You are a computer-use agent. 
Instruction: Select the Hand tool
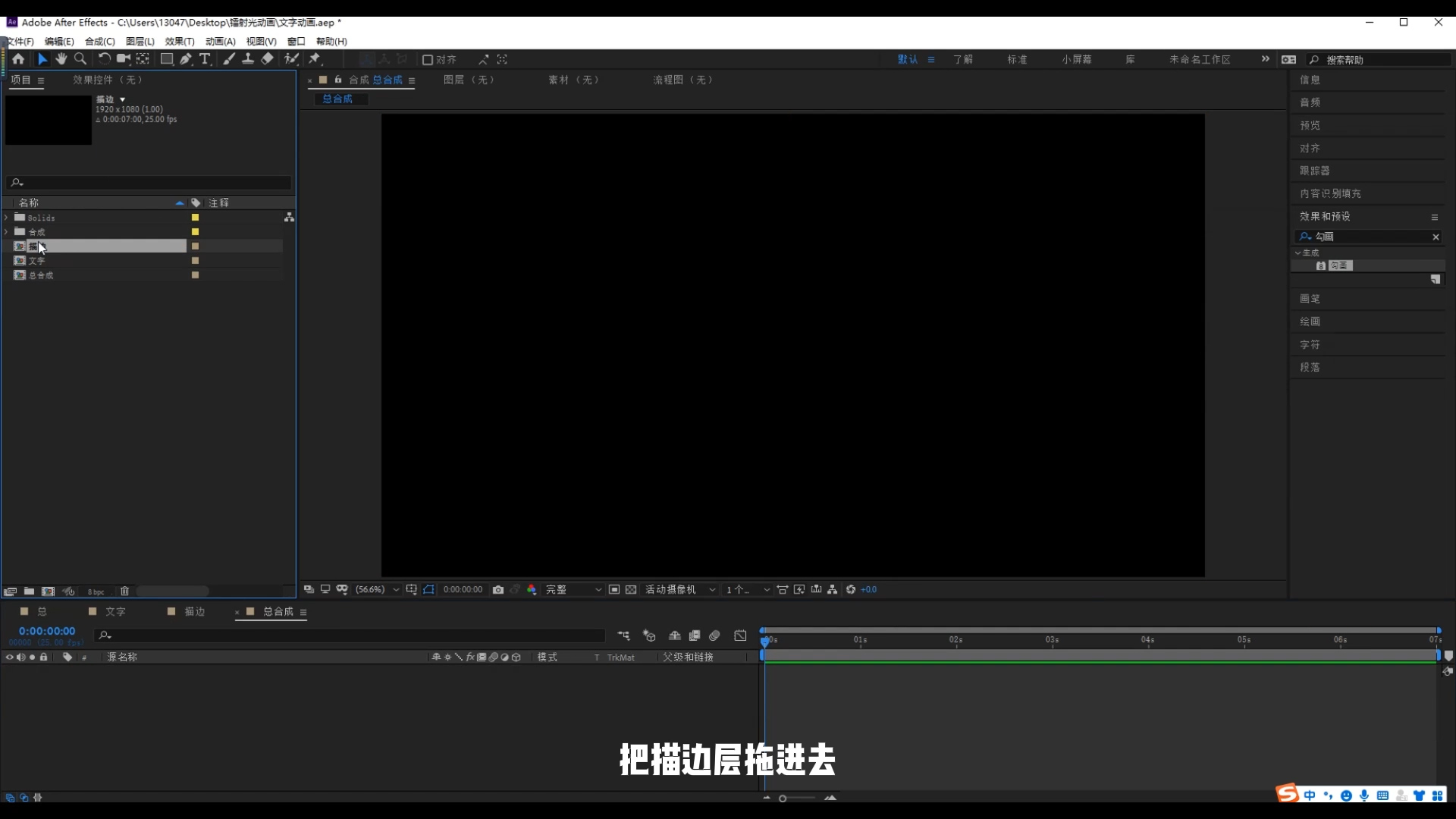(x=61, y=59)
